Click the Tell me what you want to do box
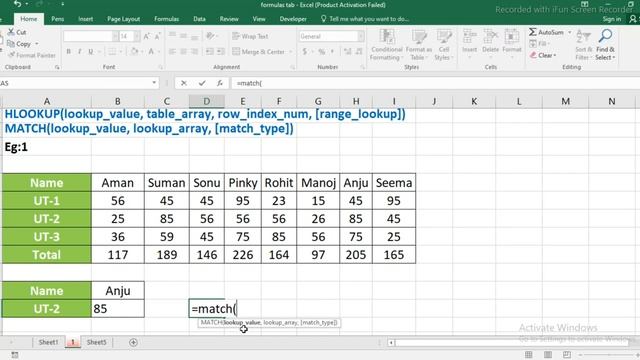The width and height of the screenshot is (640, 360). (365, 19)
